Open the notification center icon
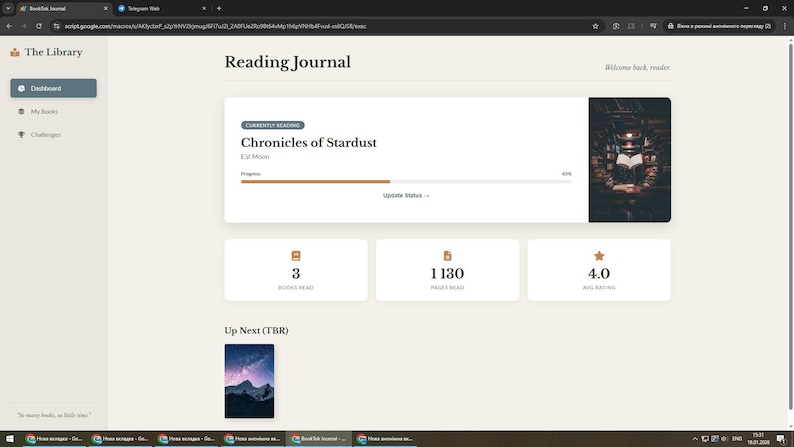 781,439
